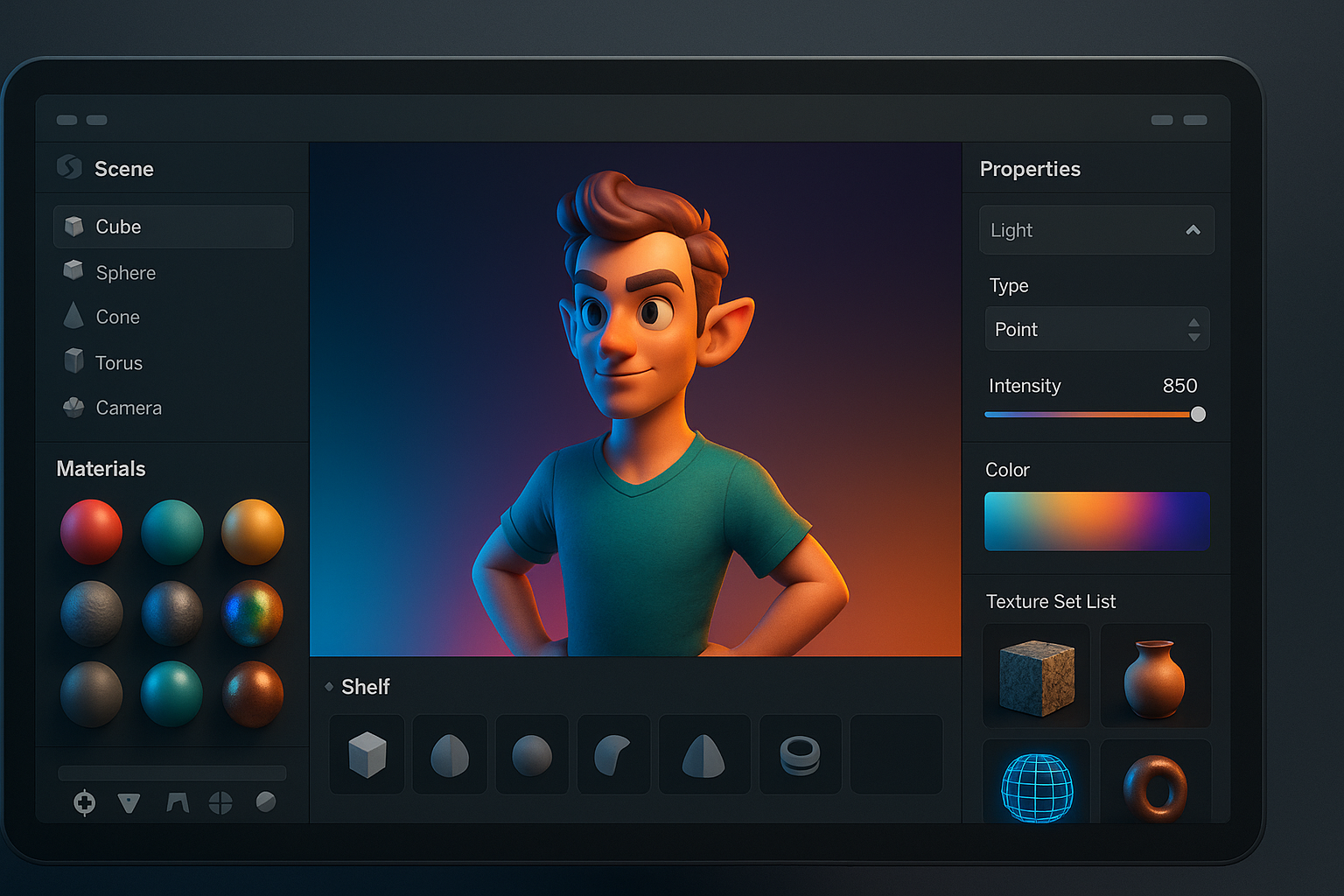Select the downward triangle tool icon
The height and width of the screenshot is (896, 1344).
click(x=129, y=802)
